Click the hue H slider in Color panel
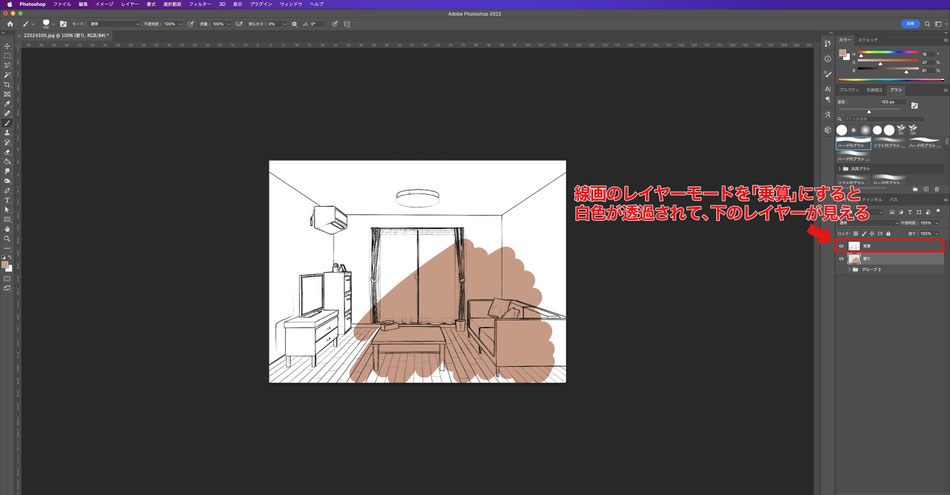Viewport: 950px width, 495px height. pos(888,53)
